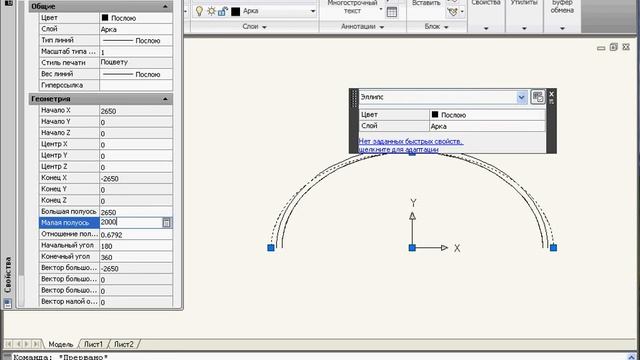Click customize icon in quick properties panel
This screenshot has height=360, width=640.
point(538,97)
